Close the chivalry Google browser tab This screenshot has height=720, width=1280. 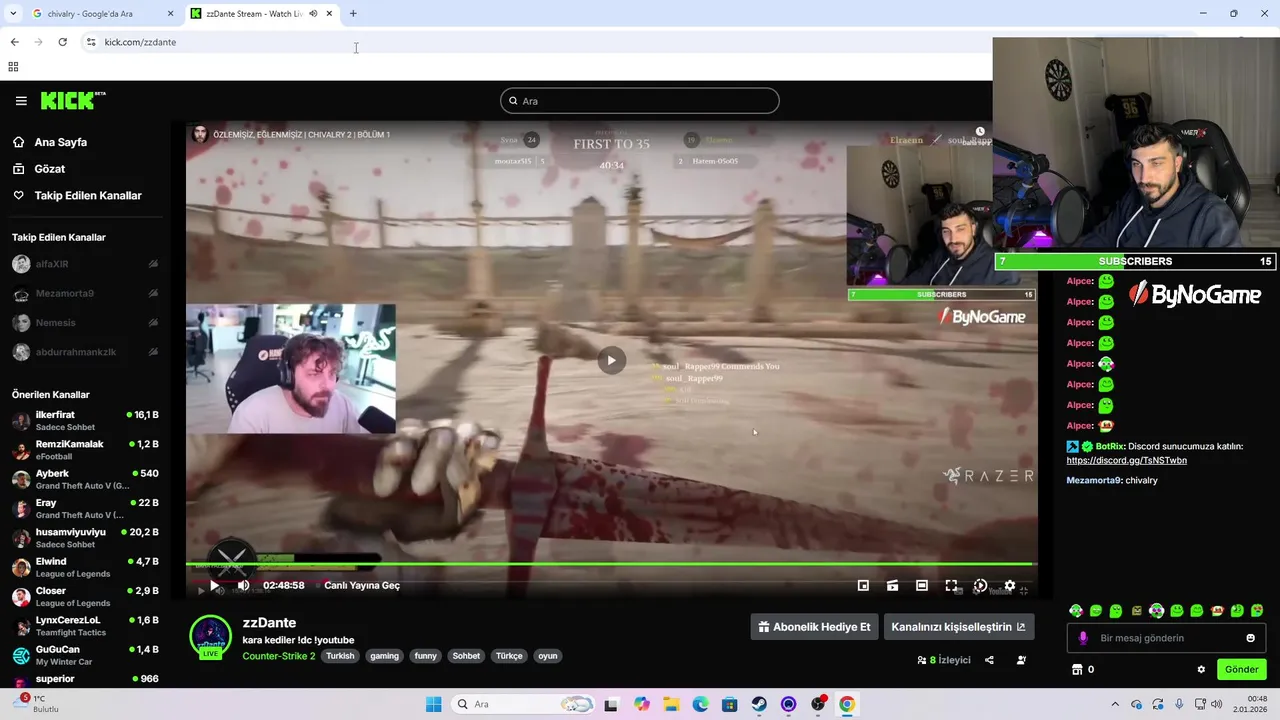point(170,14)
